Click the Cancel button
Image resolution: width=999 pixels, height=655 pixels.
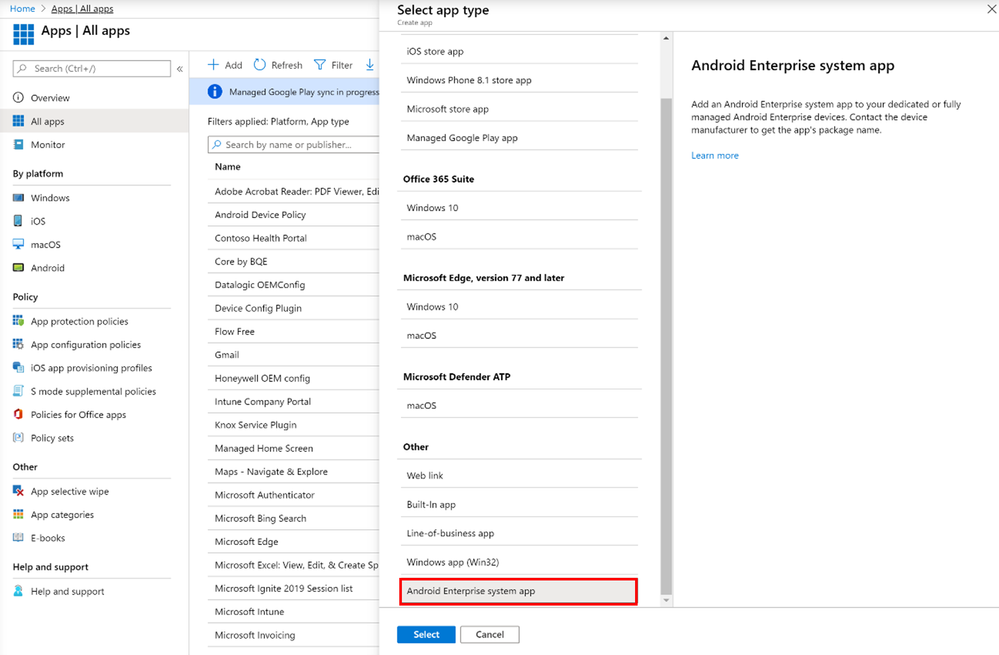[x=489, y=635]
